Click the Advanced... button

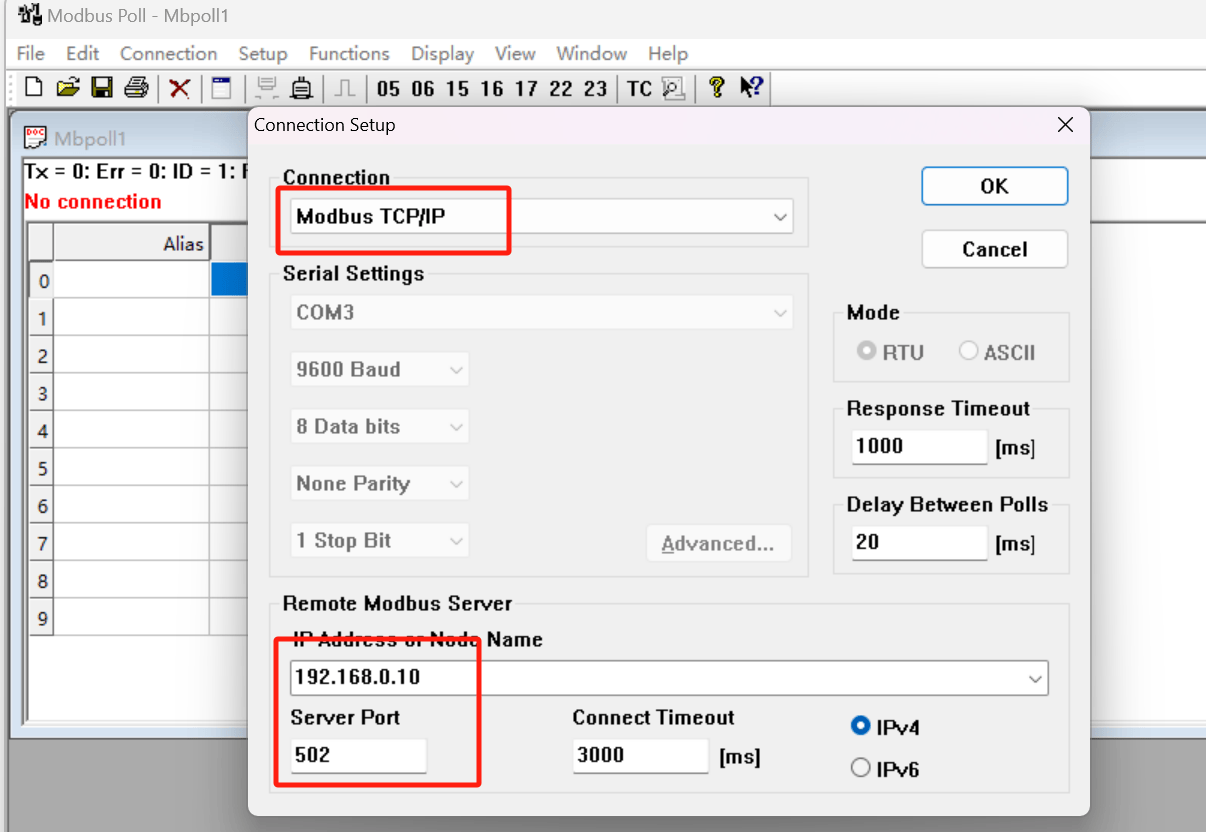pyautogui.click(x=718, y=543)
